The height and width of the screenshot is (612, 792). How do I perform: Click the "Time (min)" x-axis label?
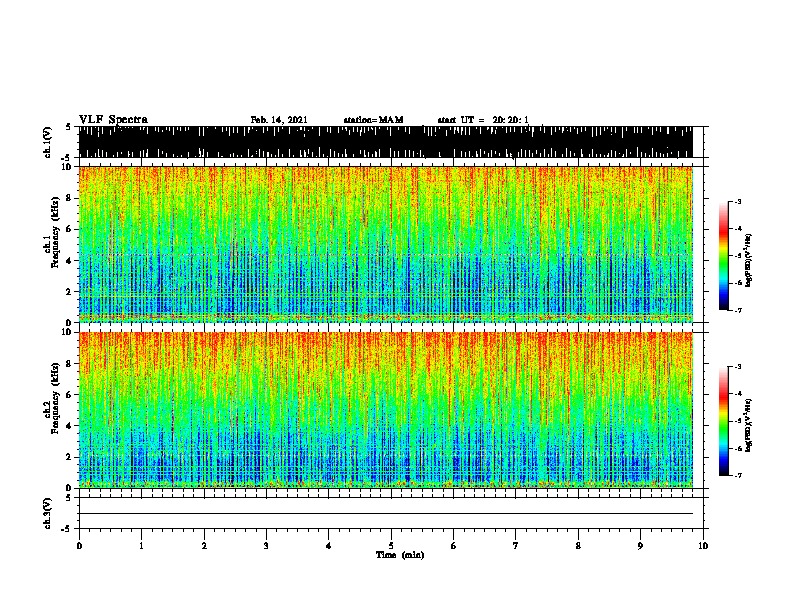[x=400, y=555]
